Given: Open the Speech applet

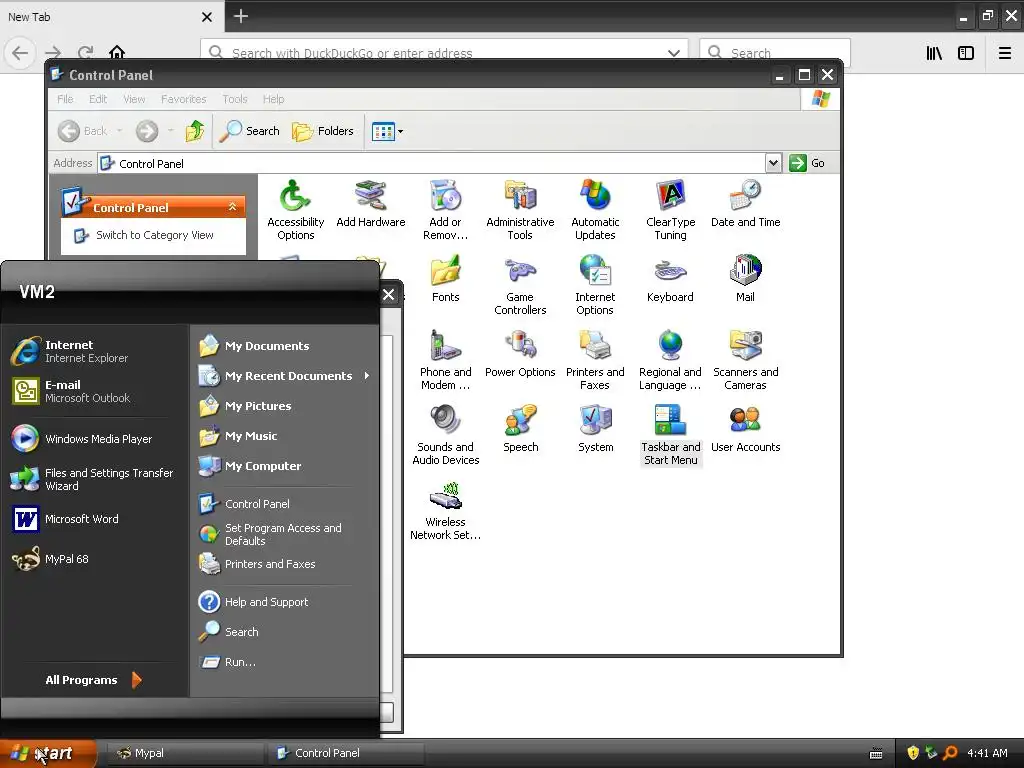Looking at the screenshot, I should [520, 429].
